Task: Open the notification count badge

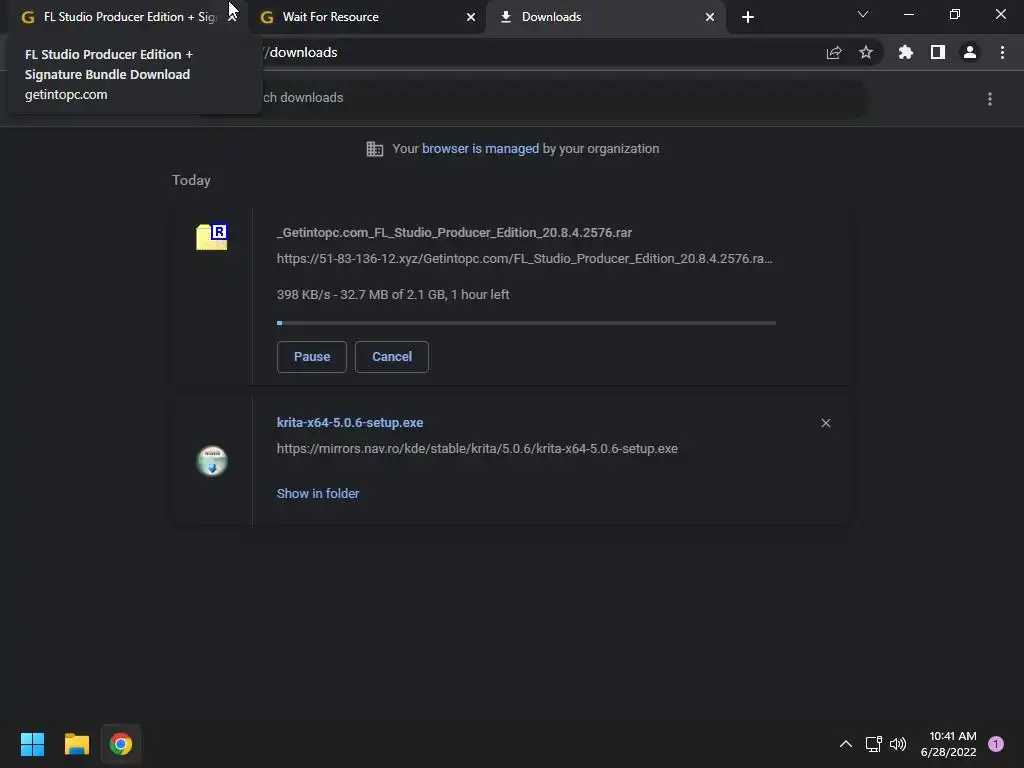Action: tap(996, 744)
